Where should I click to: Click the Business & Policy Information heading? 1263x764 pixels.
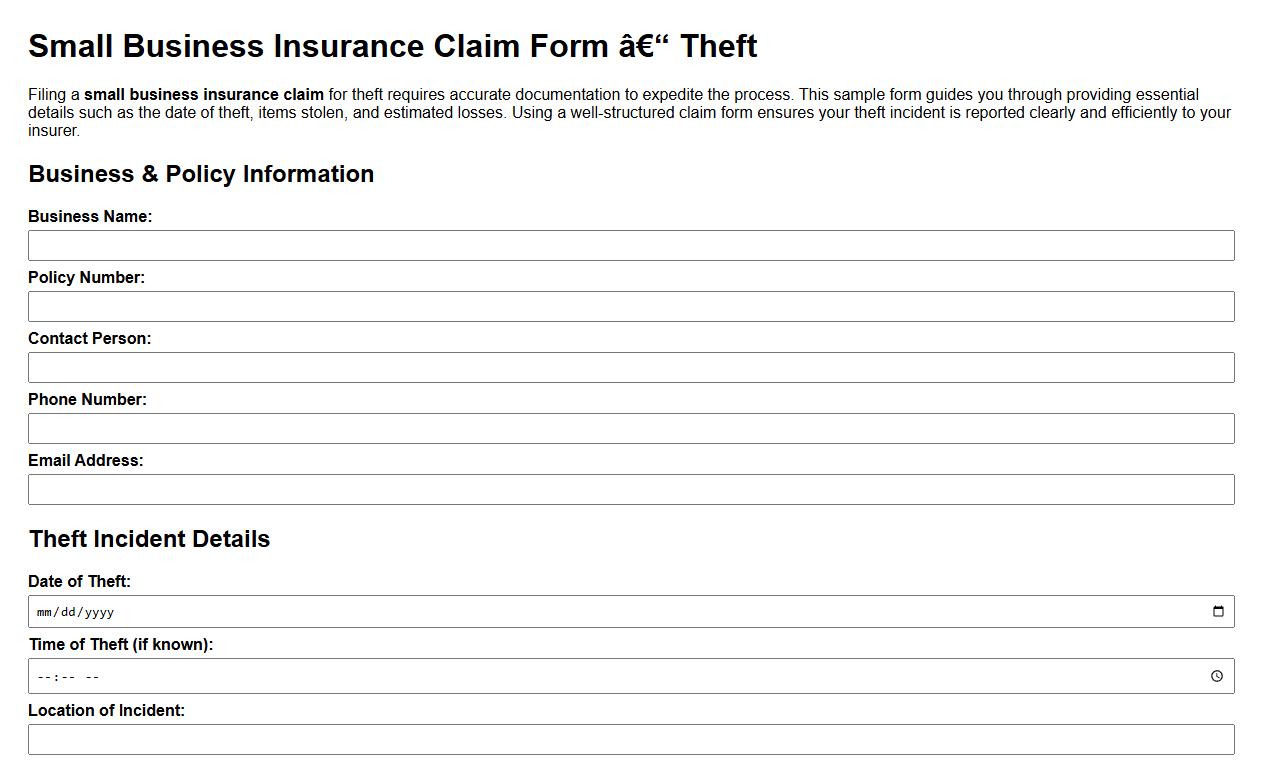pos(201,174)
